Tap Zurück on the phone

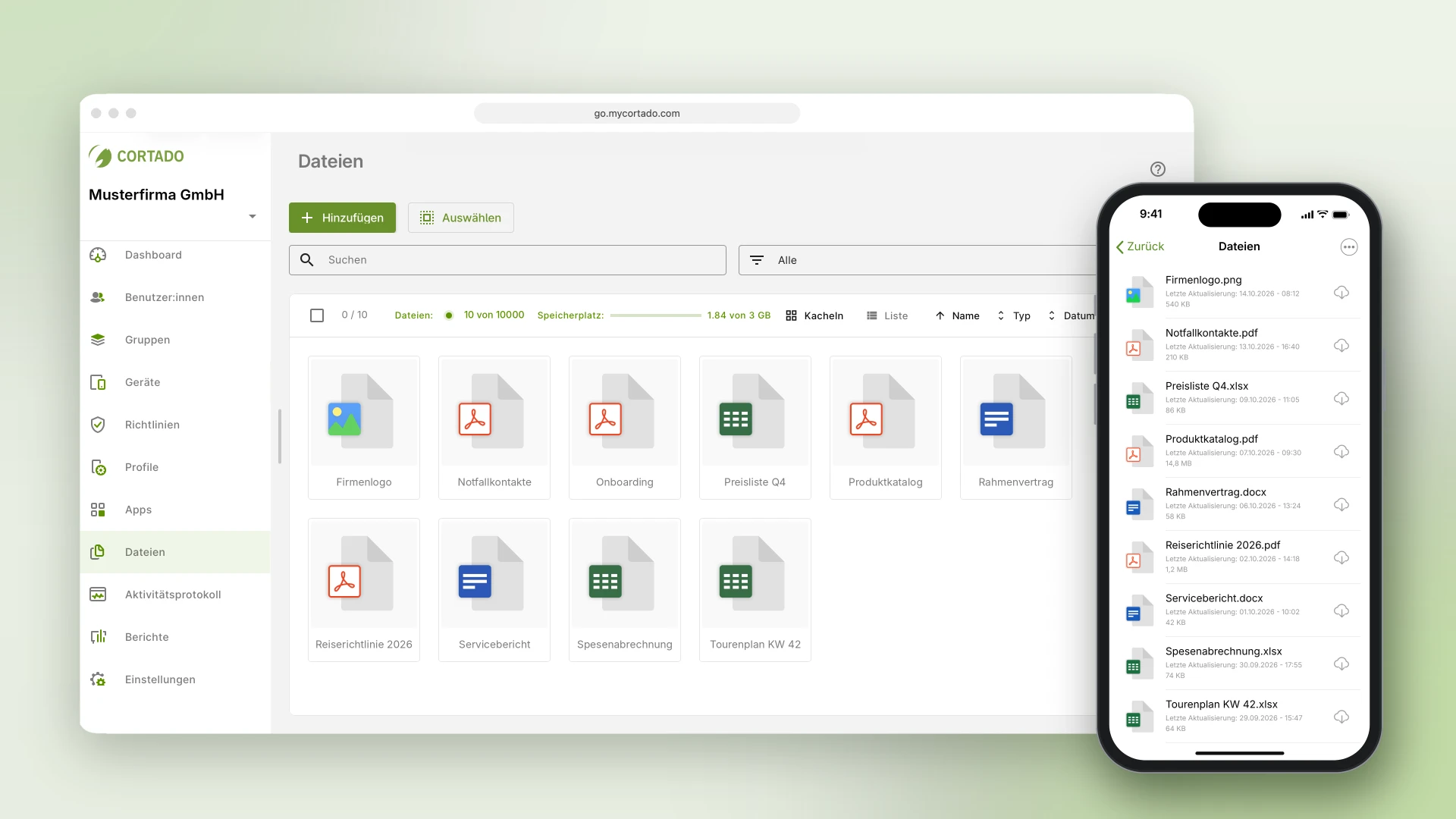click(x=1140, y=246)
